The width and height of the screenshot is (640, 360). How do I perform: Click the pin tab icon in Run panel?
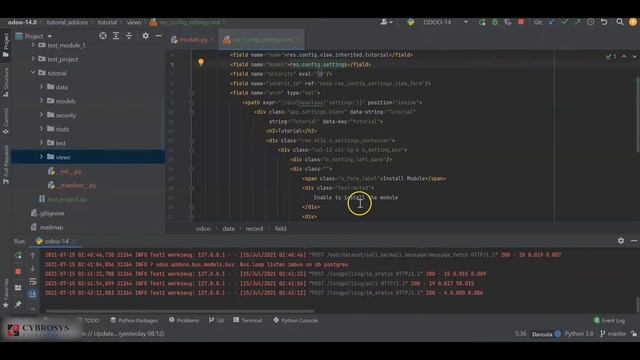[x=18, y=304]
